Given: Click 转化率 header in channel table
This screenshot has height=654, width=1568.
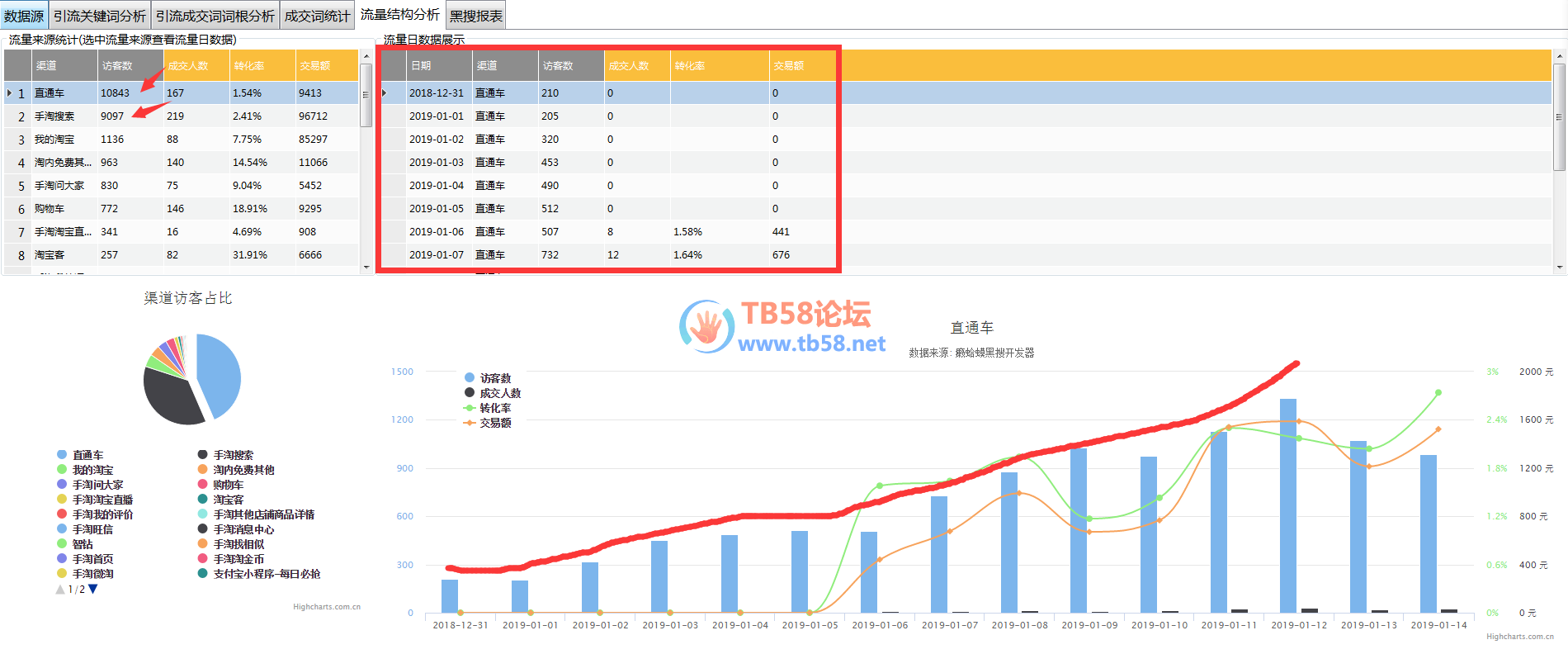Looking at the screenshot, I should pyautogui.click(x=249, y=66).
